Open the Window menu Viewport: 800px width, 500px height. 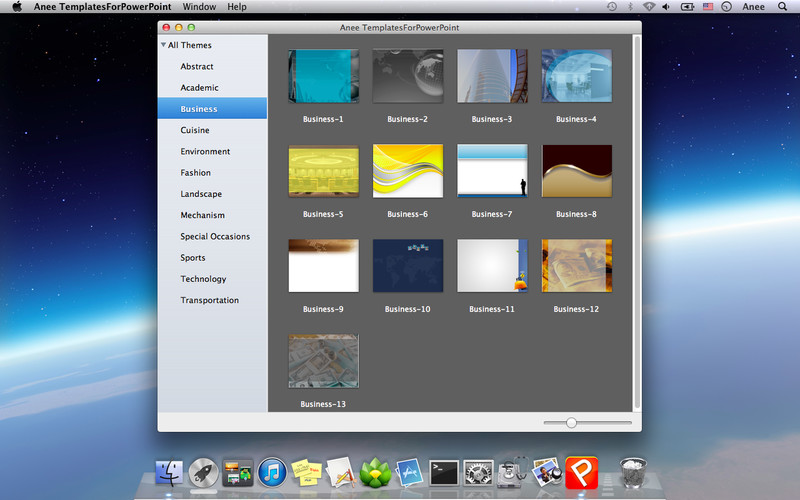[199, 7]
